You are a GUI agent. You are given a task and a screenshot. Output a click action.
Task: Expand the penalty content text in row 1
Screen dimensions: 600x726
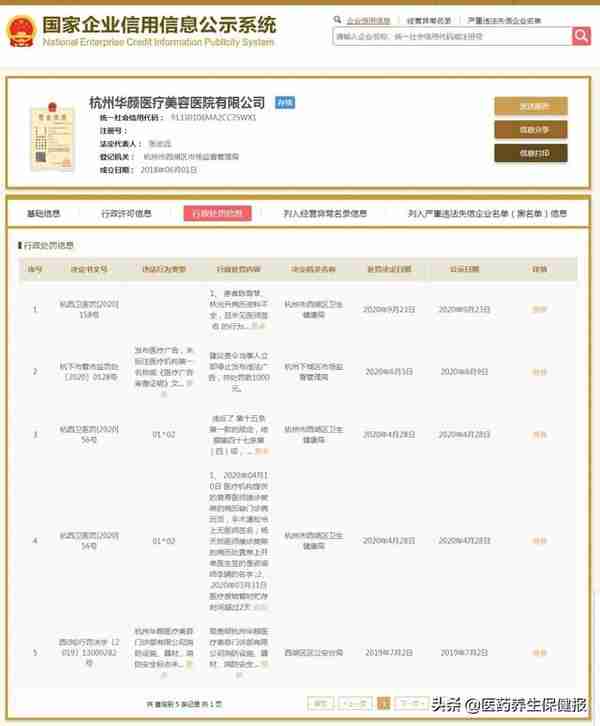(x=258, y=327)
